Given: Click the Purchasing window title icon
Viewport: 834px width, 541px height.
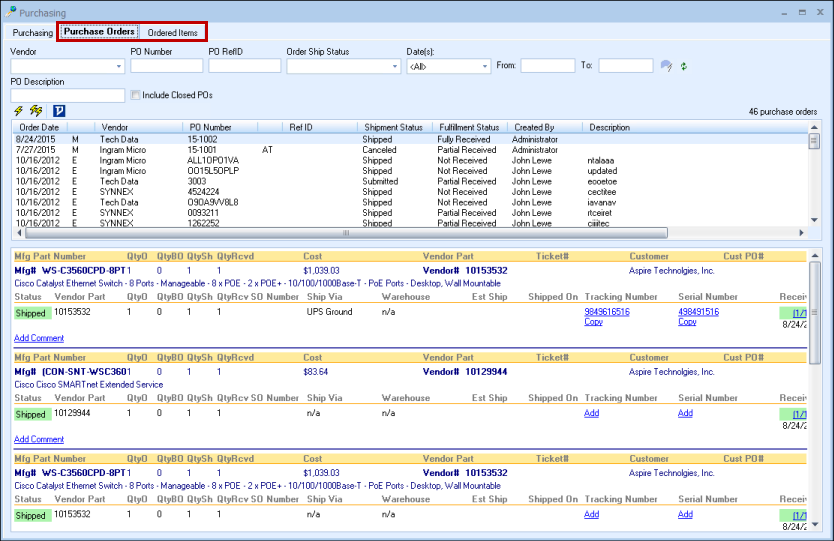Looking at the screenshot, I should click(x=10, y=11).
